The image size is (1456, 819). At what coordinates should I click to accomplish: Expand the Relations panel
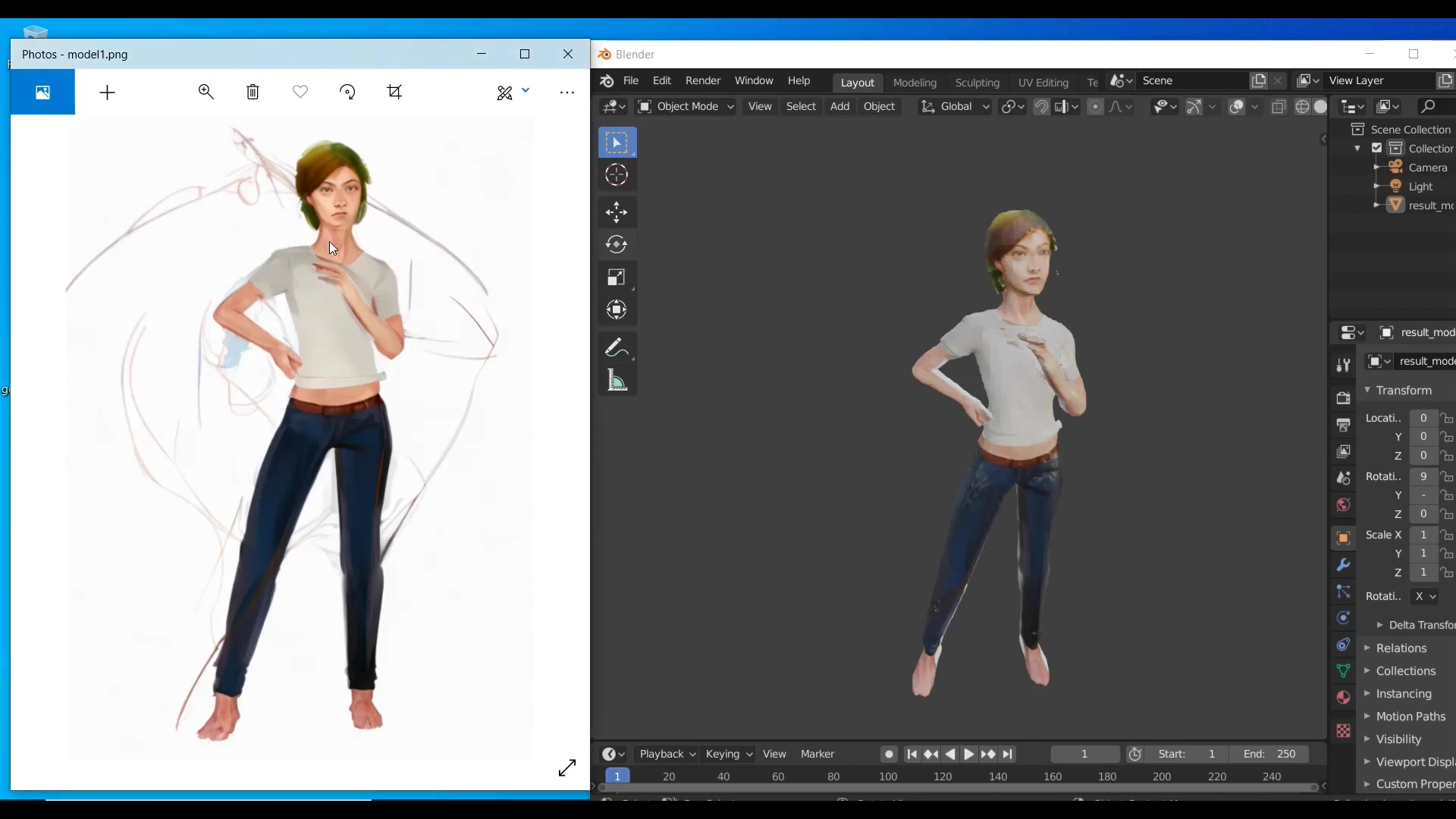[1401, 648]
